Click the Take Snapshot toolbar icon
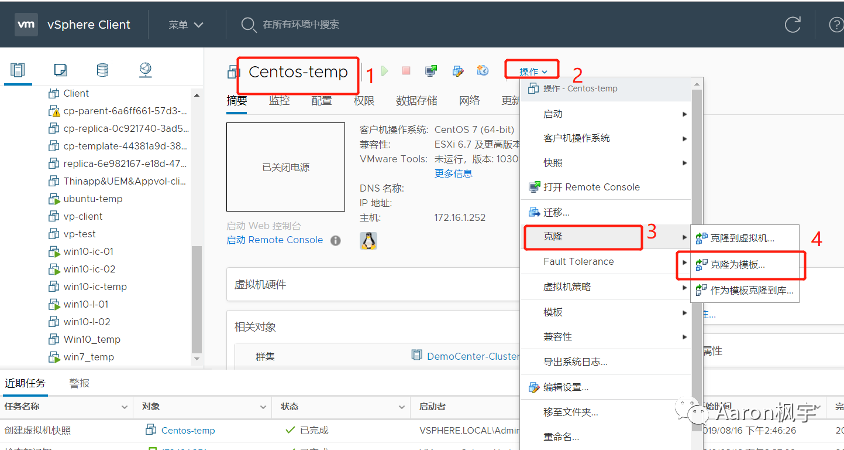 point(482,71)
